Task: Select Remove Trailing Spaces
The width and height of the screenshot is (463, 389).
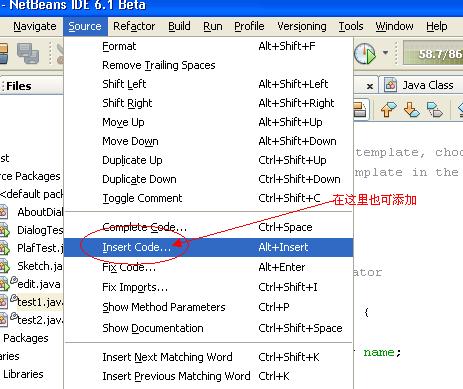Action: point(208,65)
